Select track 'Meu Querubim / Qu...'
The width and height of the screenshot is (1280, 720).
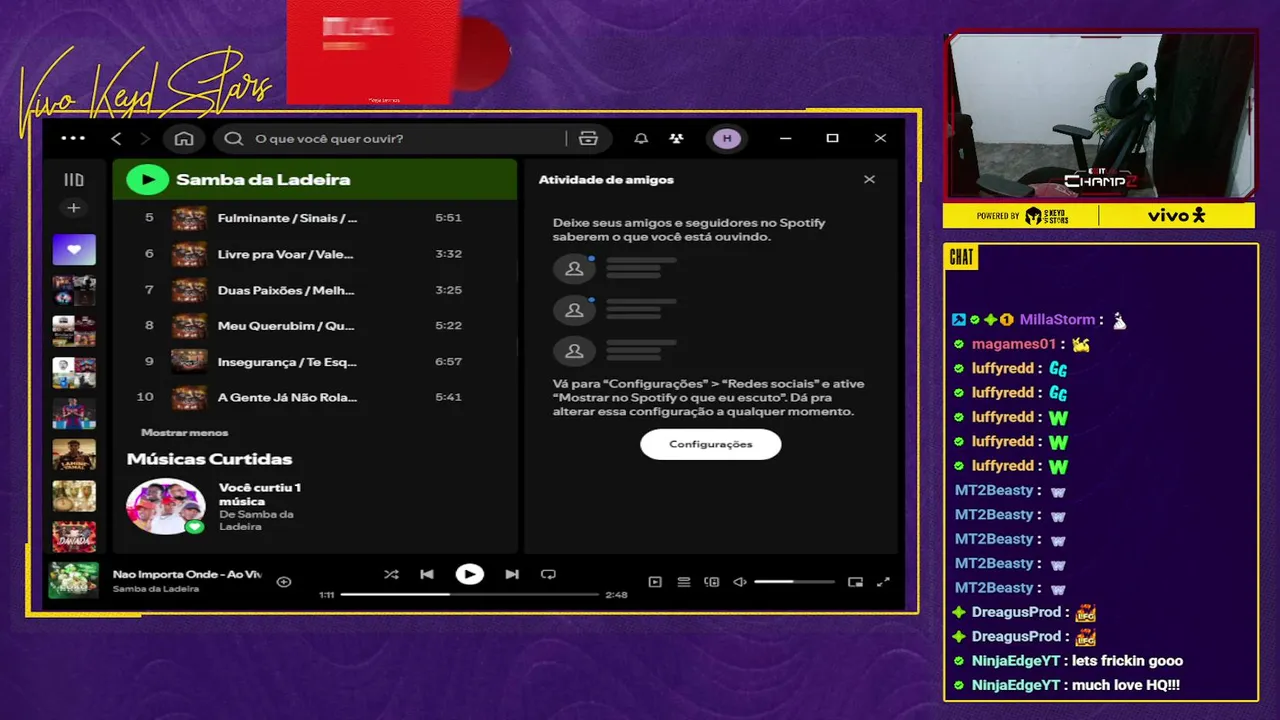(x=287, y=325)
